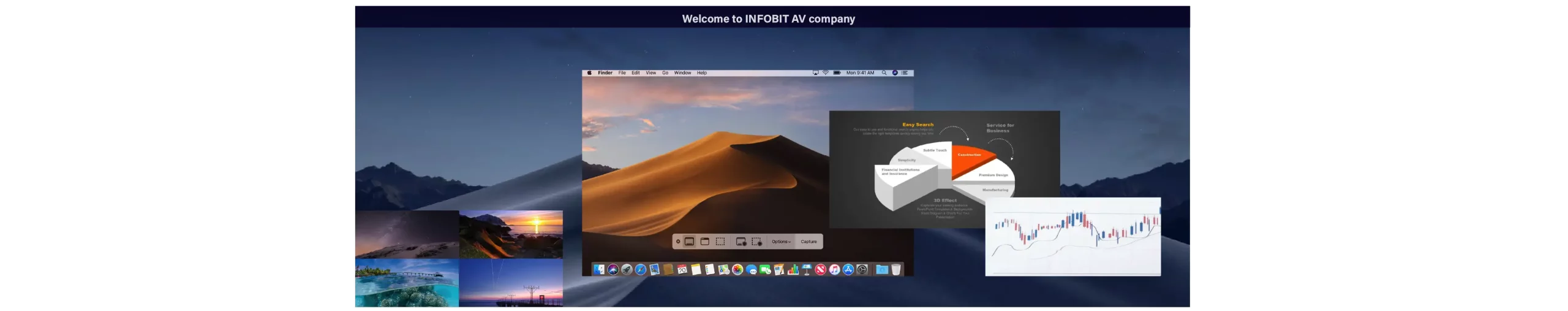Open the Apple menu
This screenshot has height=311, width=1568.
click(589, 73)
